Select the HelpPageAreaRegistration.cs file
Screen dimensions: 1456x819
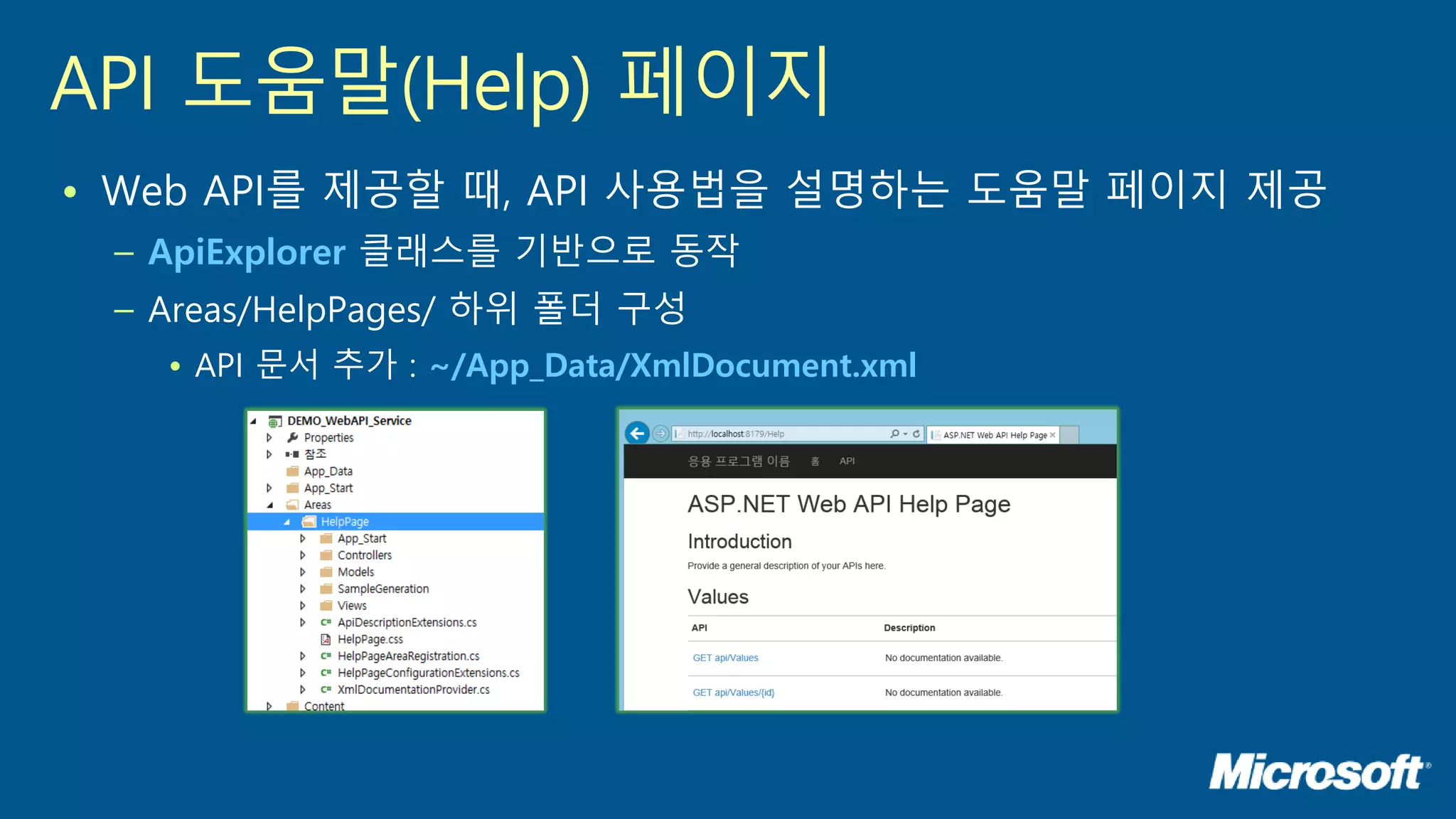(408, 655)
